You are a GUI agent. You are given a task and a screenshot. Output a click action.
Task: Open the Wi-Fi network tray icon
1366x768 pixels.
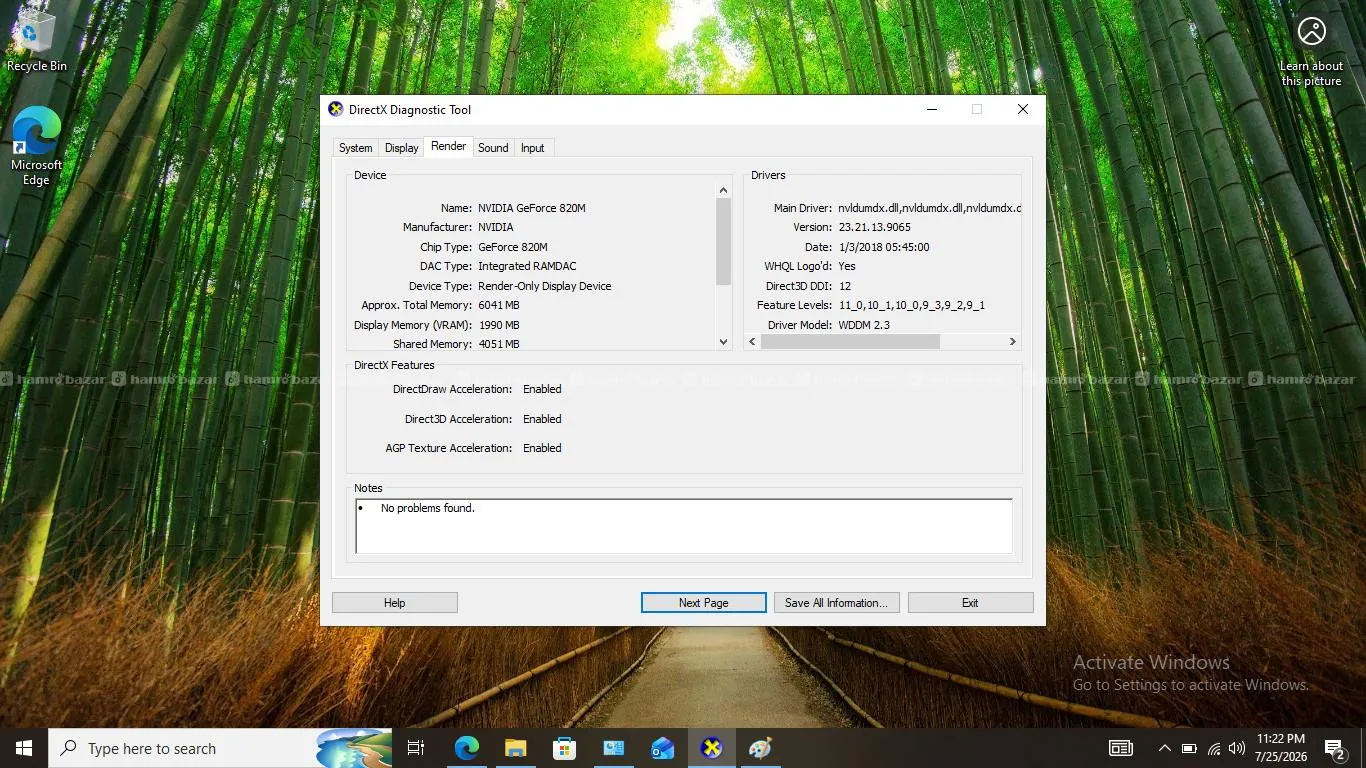tap(1214, 748)
